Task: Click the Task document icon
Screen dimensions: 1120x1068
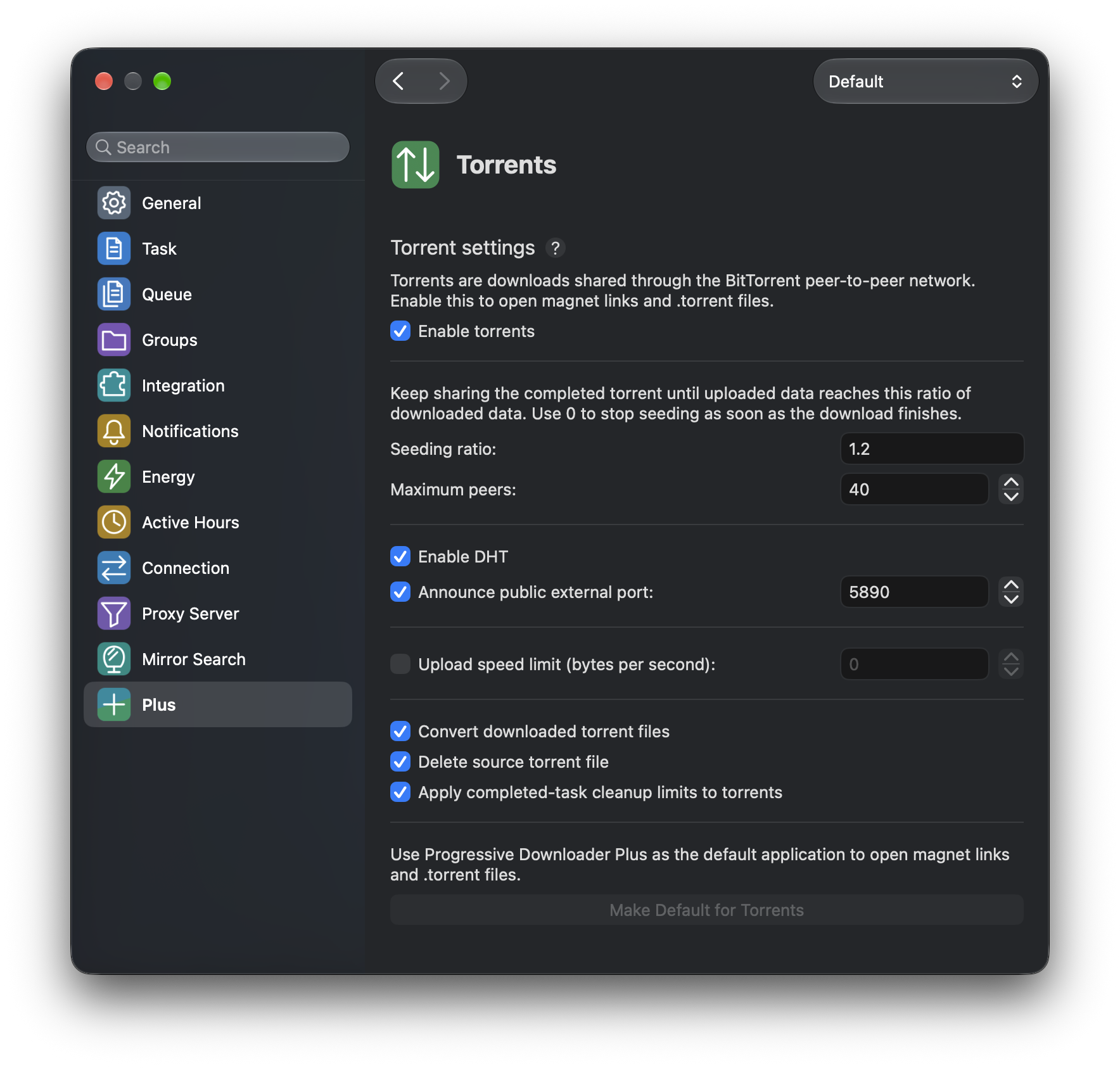Action: 114,248
